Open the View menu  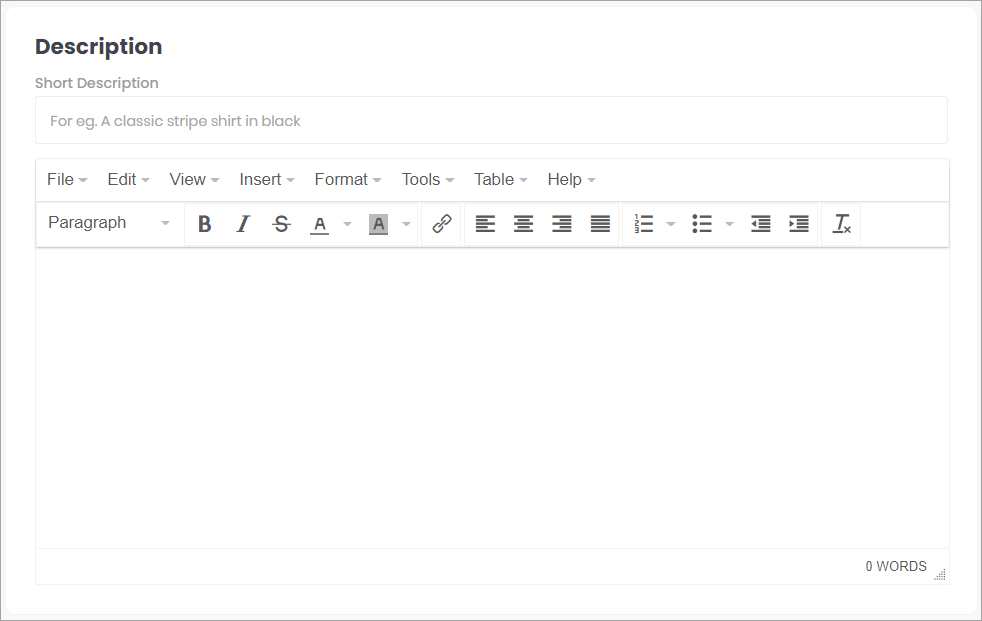point(194,180)
